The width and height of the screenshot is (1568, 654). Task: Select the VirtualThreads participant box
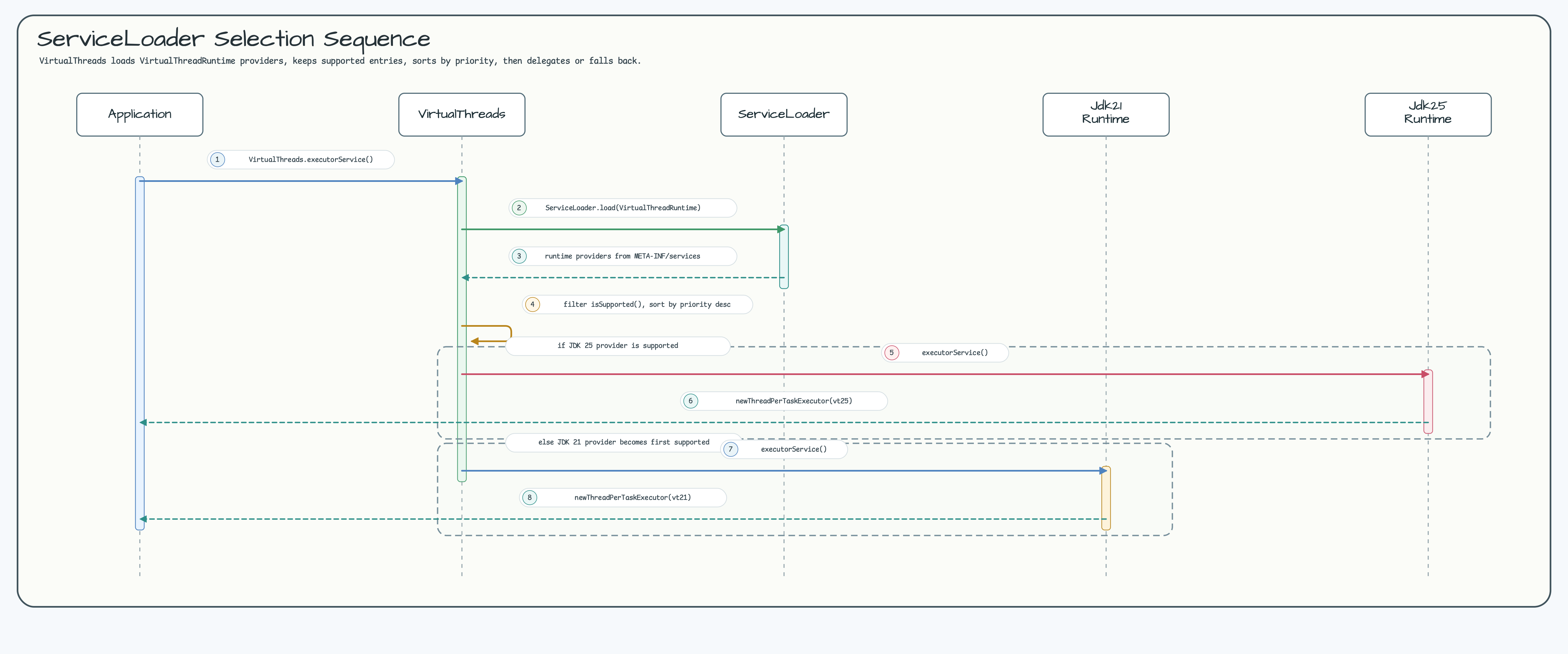click(461, 114)
